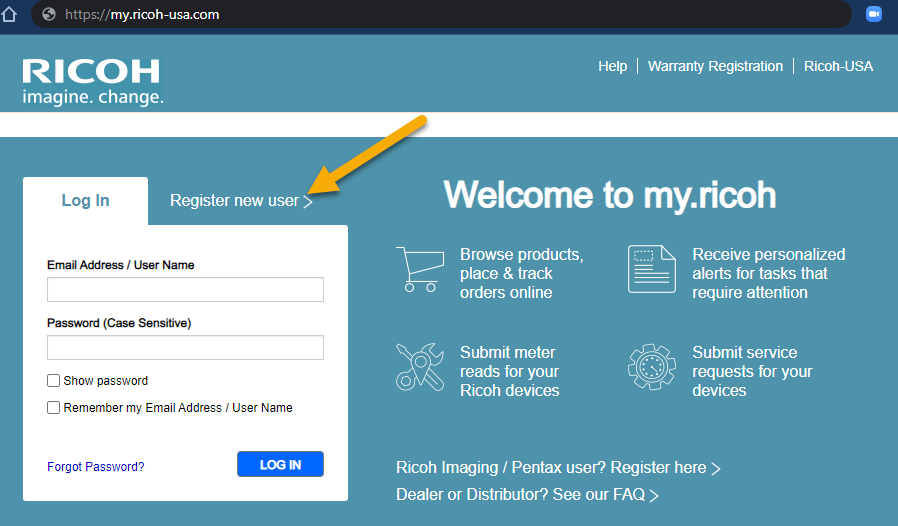898x526 pixels.
Task: Click the Zoom camera extension icon
Action: [x=874, y=14]
